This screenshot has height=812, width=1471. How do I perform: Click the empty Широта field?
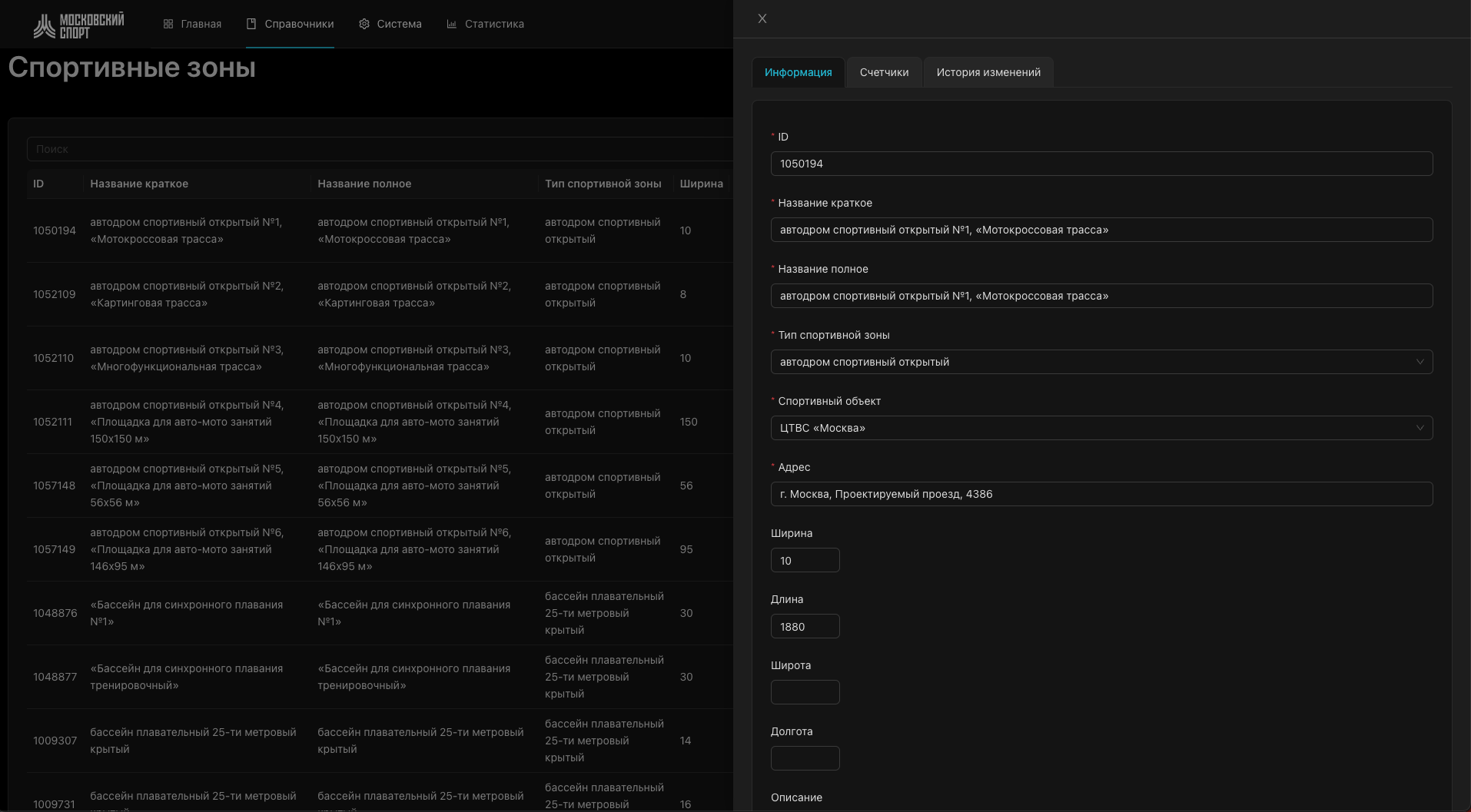pyautogui.click(x=805, y=693)
